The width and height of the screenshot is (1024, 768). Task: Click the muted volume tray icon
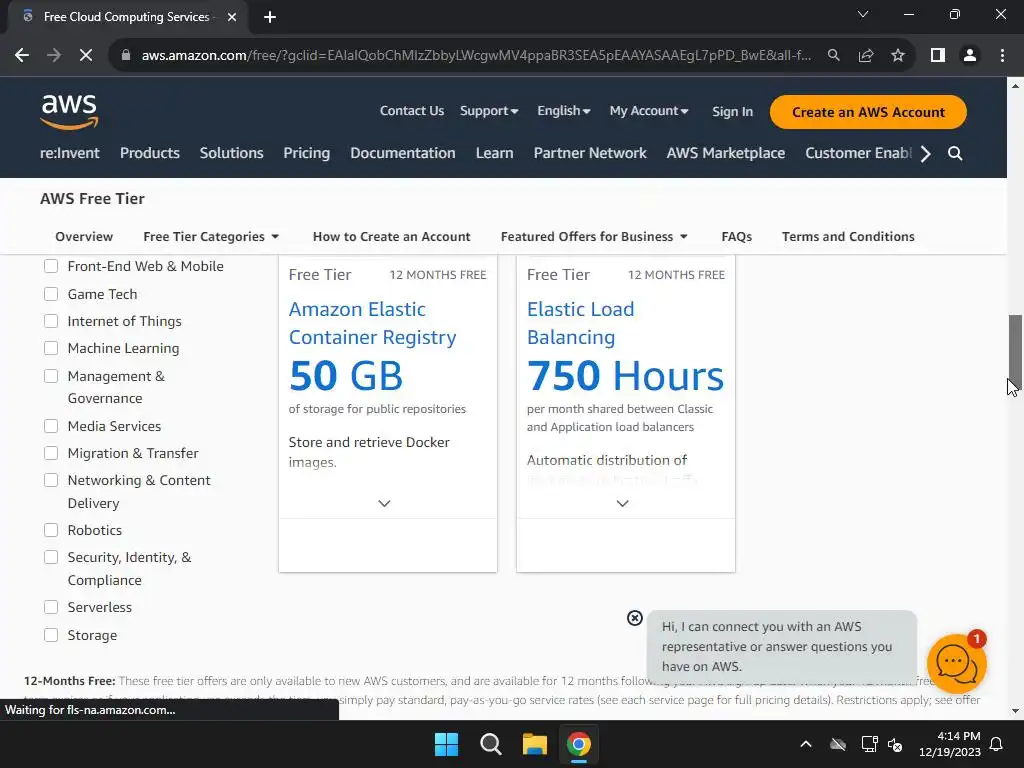pyautogui.click(x=895, y=744)
